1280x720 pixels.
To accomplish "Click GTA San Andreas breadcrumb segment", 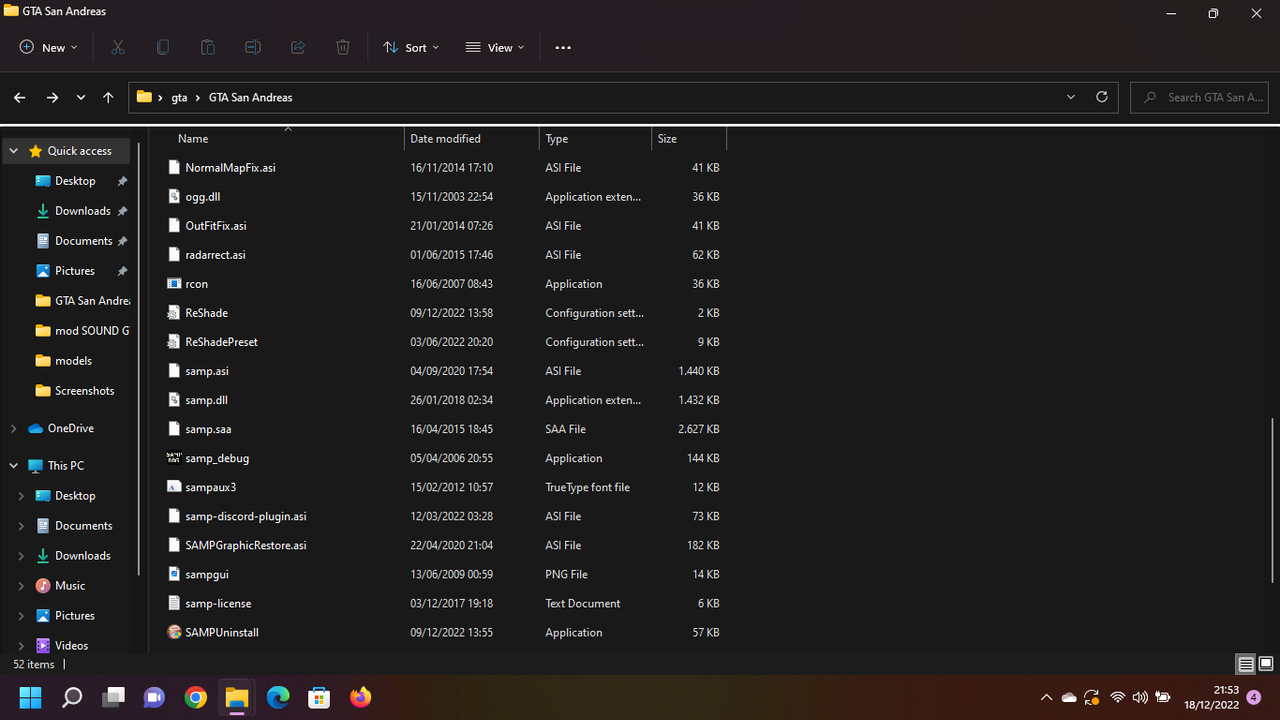I will click(250, 97).
